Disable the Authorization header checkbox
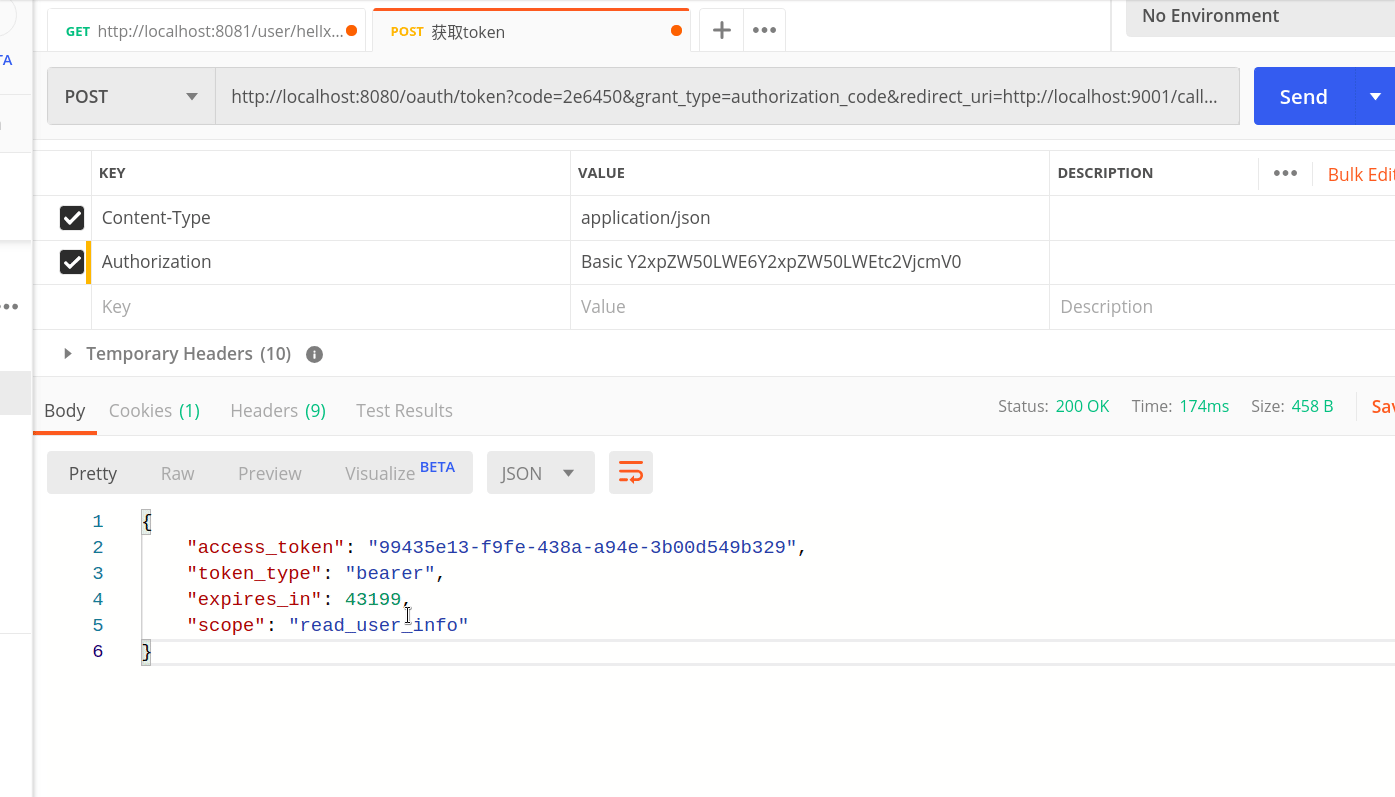 pos(71,261)
